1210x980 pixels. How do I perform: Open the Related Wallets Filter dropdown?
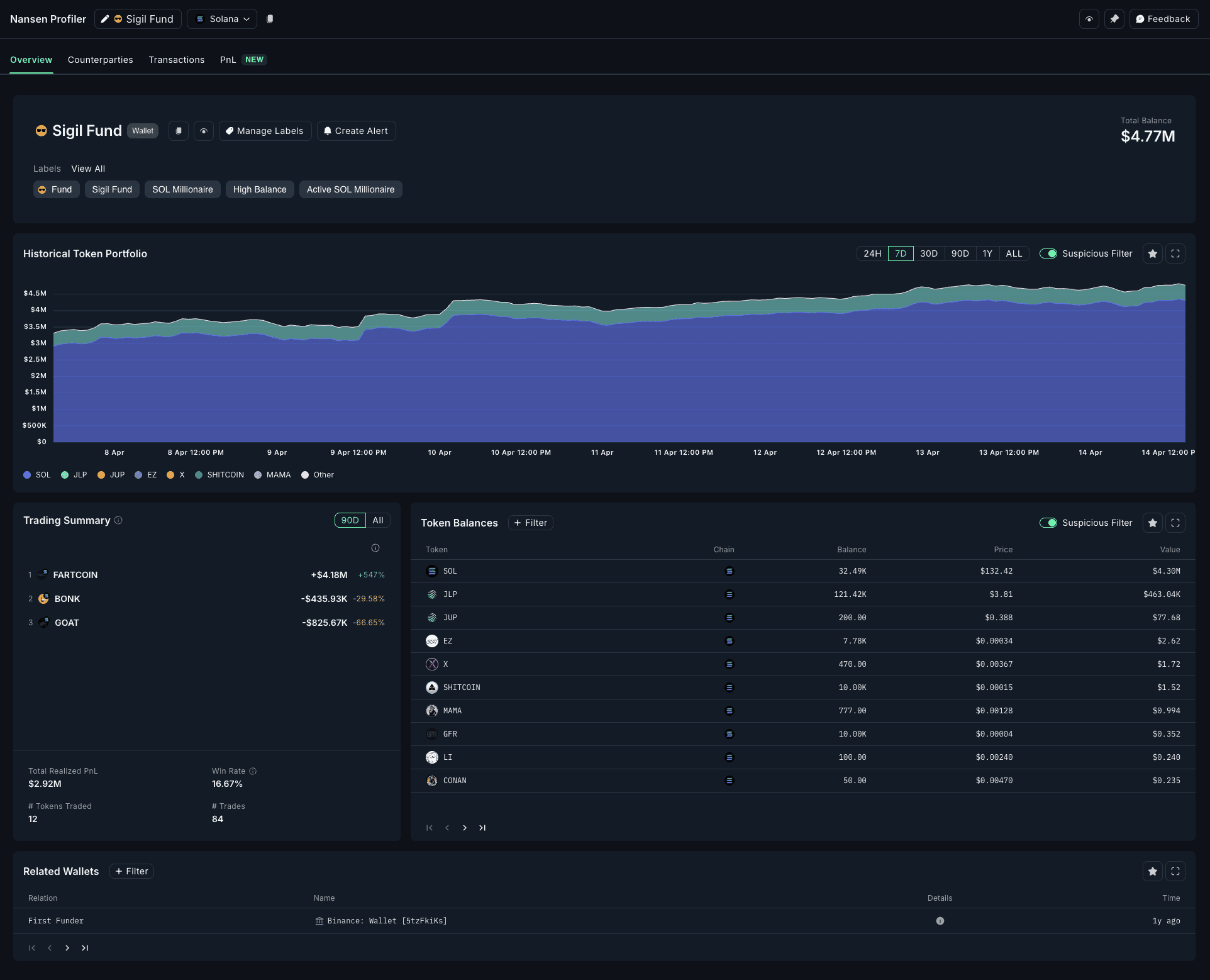131,871
